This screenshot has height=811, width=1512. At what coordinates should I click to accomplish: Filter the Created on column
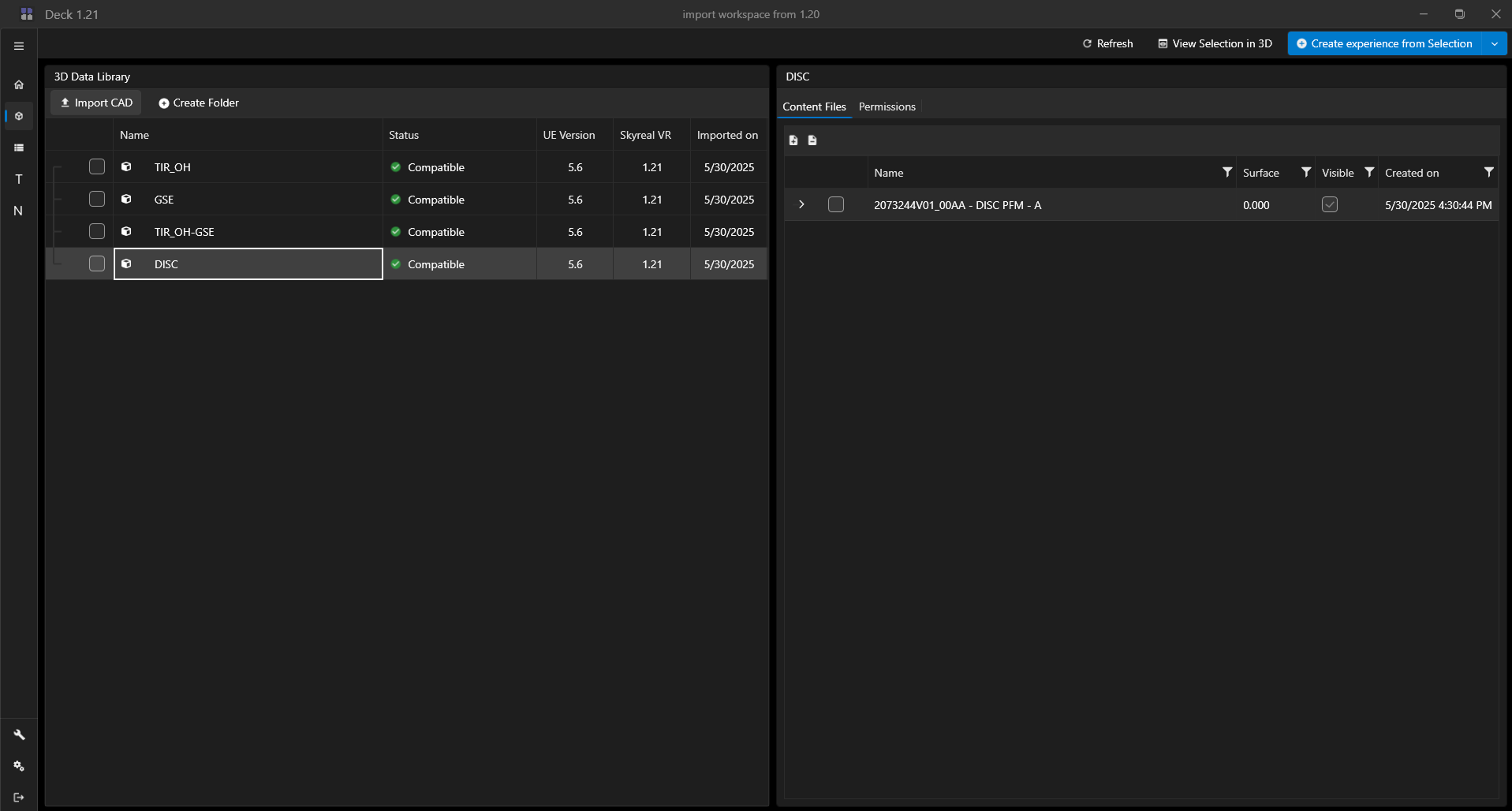pyautogui.click(x=1488, y=172)
